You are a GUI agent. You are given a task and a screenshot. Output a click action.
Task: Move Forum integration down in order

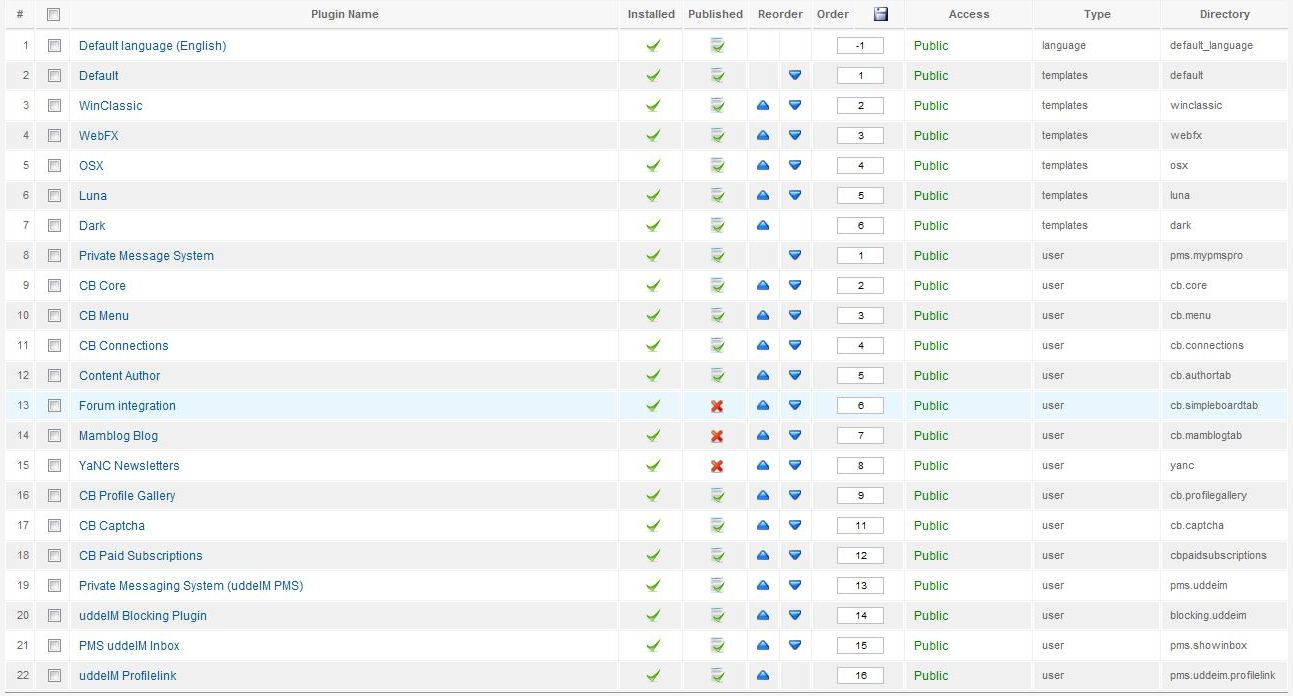pos(795,405)
